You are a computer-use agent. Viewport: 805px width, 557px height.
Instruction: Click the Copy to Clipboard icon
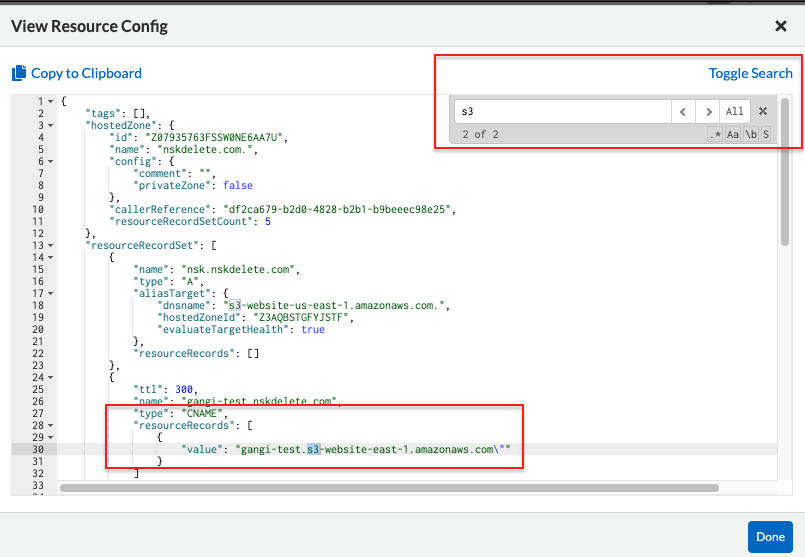18,73
